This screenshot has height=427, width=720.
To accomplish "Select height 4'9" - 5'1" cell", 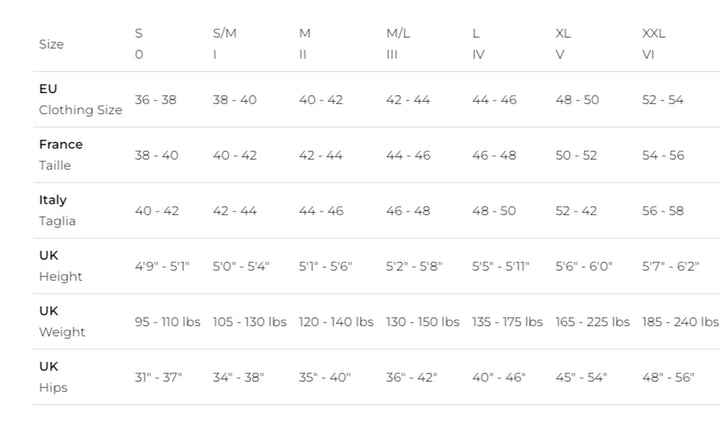I will [x=162, y=267].
